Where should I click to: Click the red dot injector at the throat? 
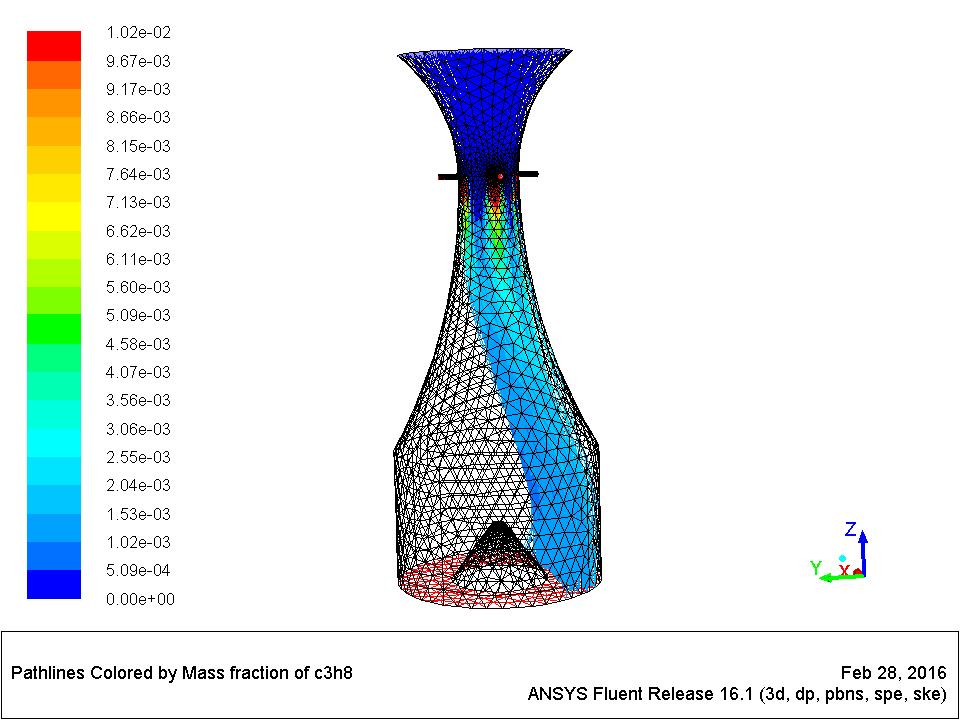pos(500,176)
